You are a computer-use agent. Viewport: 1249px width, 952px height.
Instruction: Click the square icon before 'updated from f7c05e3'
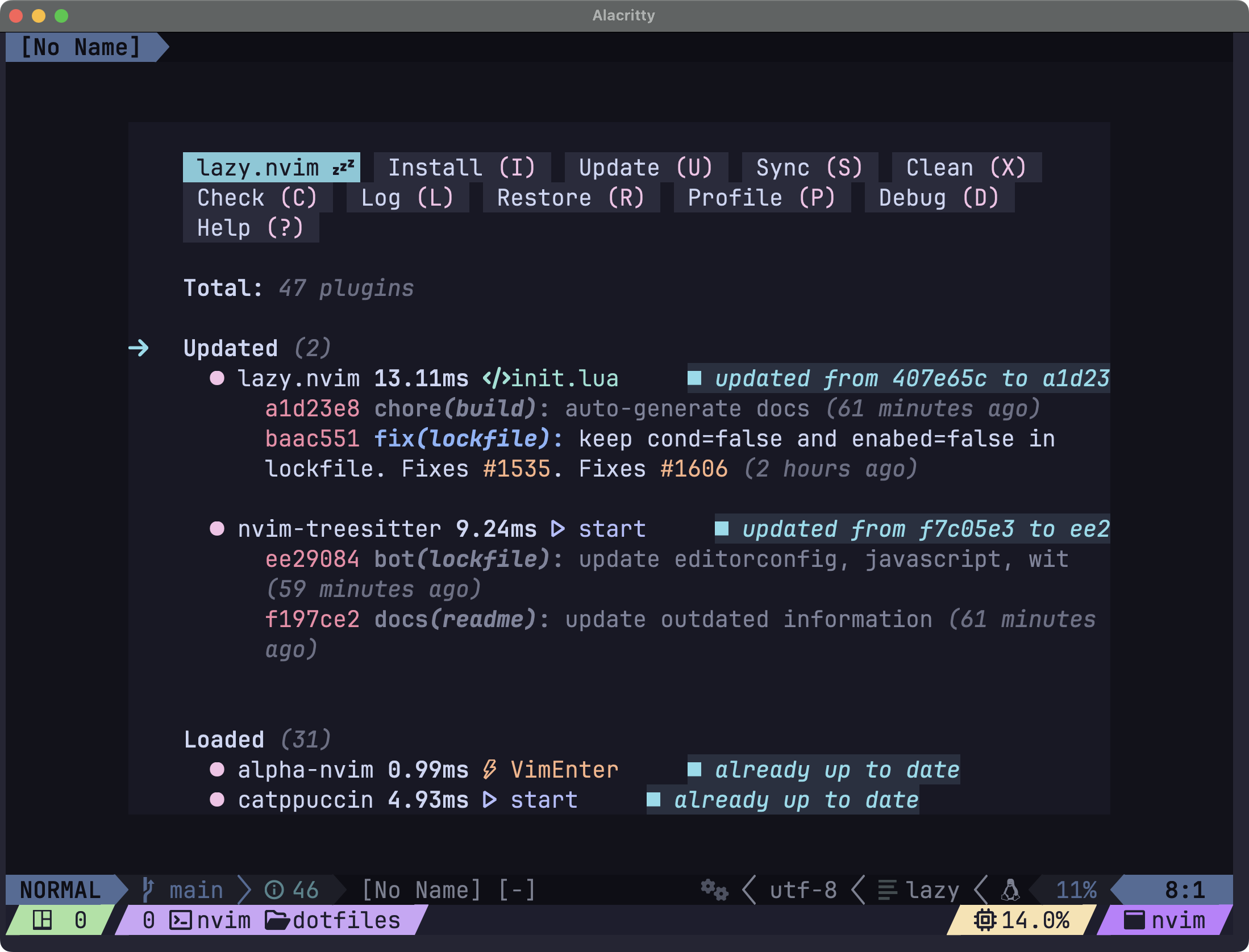[722, 529]
